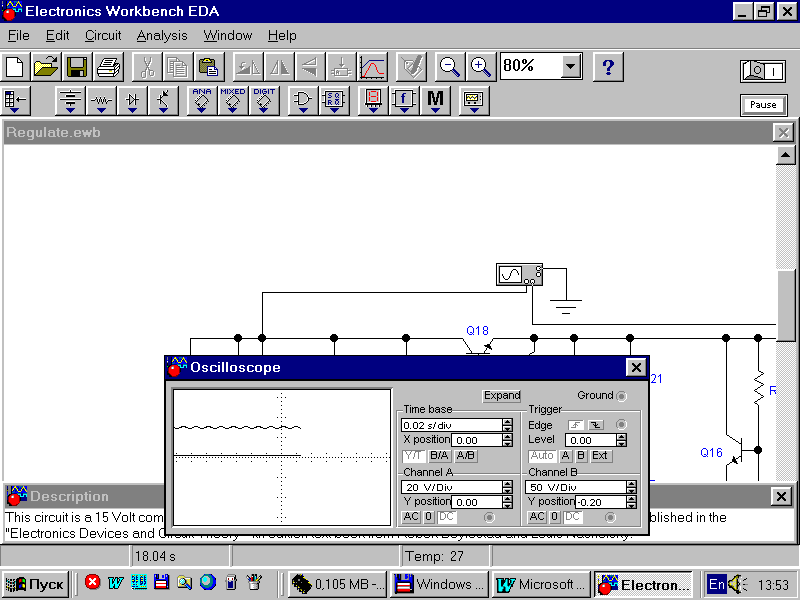
Task: Click the Help question mark icon
Action: tap(608, 67)
